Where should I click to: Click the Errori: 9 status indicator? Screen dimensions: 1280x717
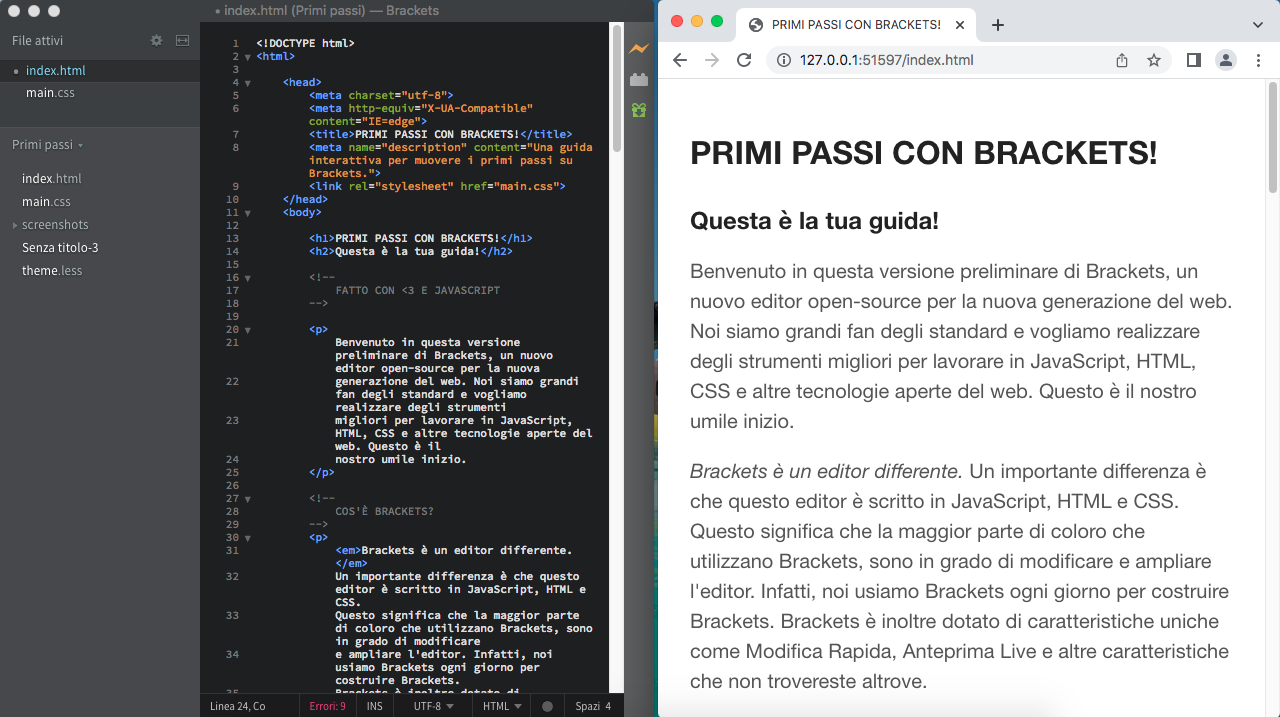(x=327, y=706)
